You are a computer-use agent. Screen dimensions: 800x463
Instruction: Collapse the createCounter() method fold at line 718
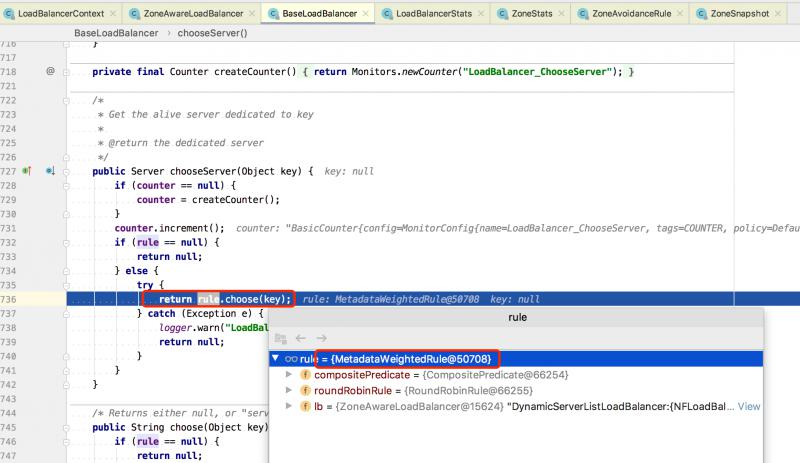66,72
